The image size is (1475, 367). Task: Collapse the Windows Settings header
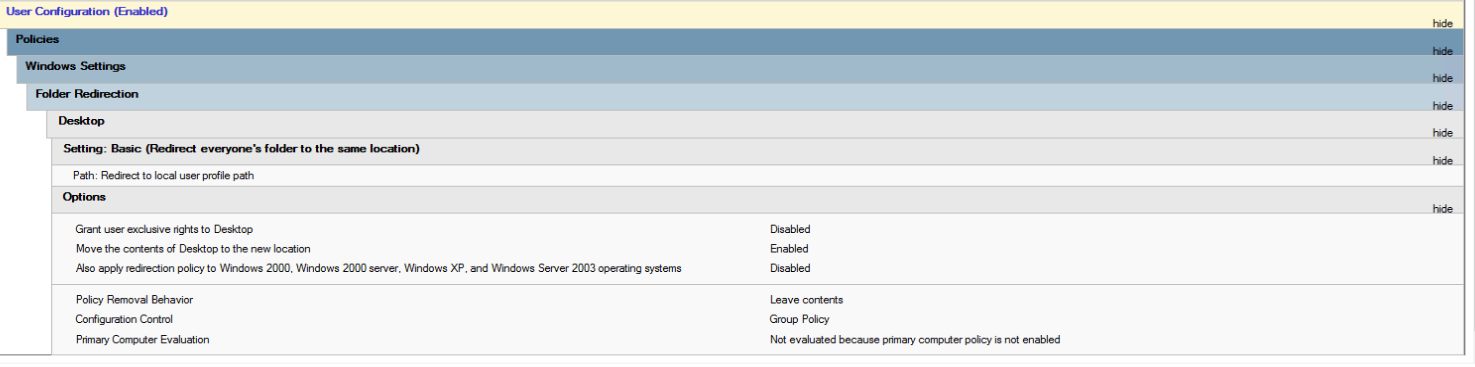click(x=740, y=70)
